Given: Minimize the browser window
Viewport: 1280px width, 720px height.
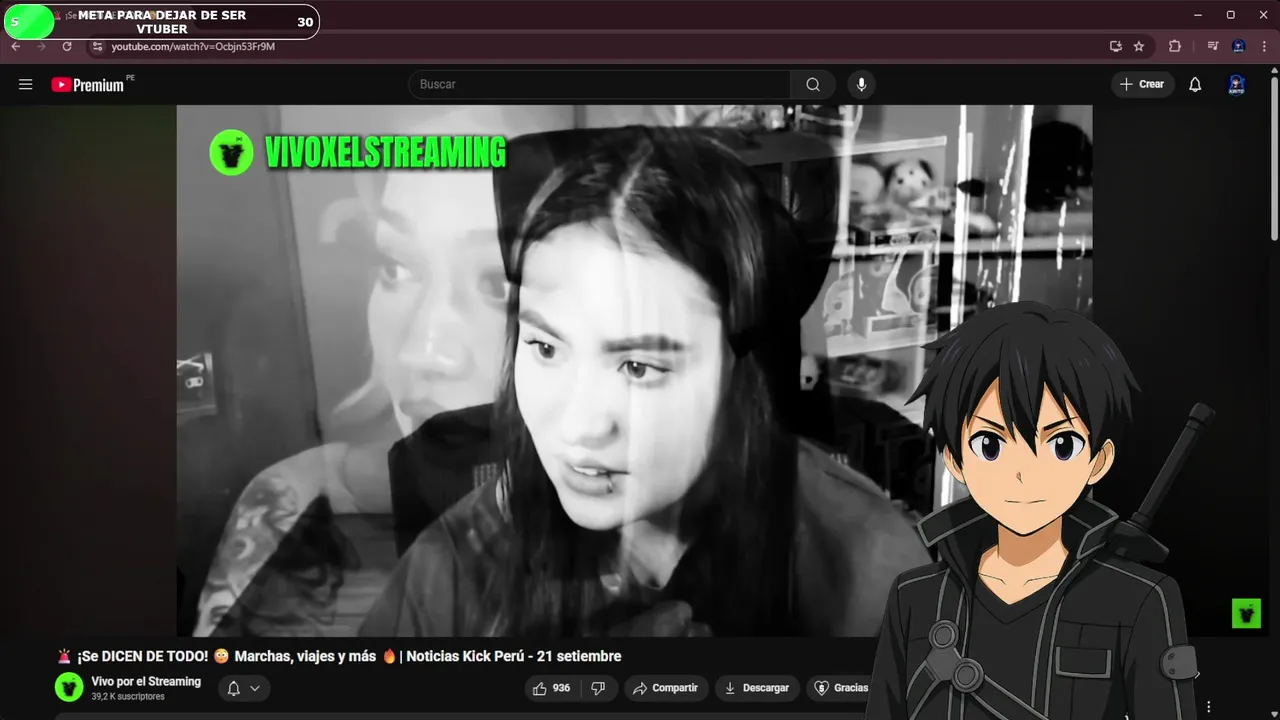Looking at the screenshot, I should point(1198,15).
